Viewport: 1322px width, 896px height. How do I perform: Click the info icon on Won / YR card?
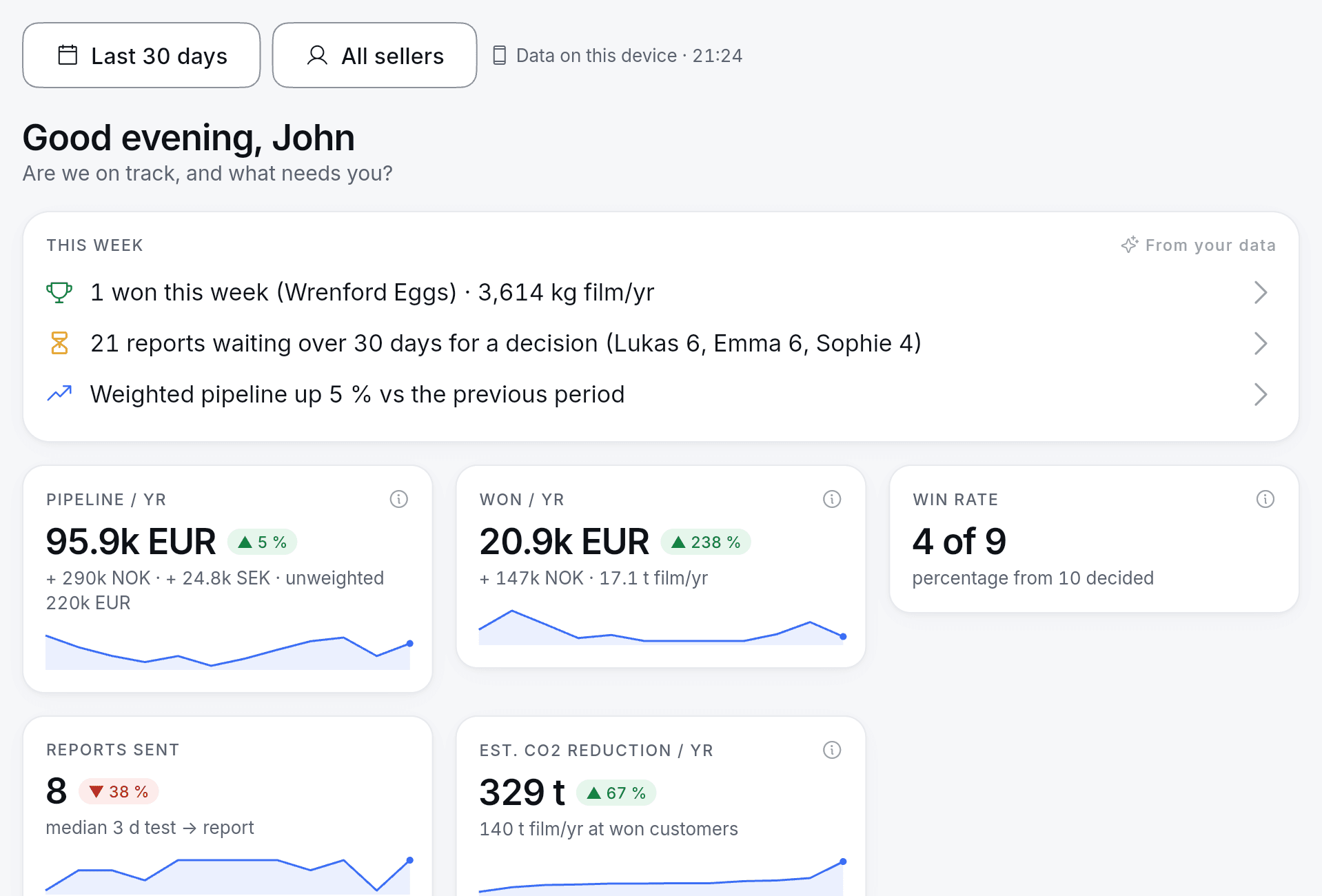point(832,499)
